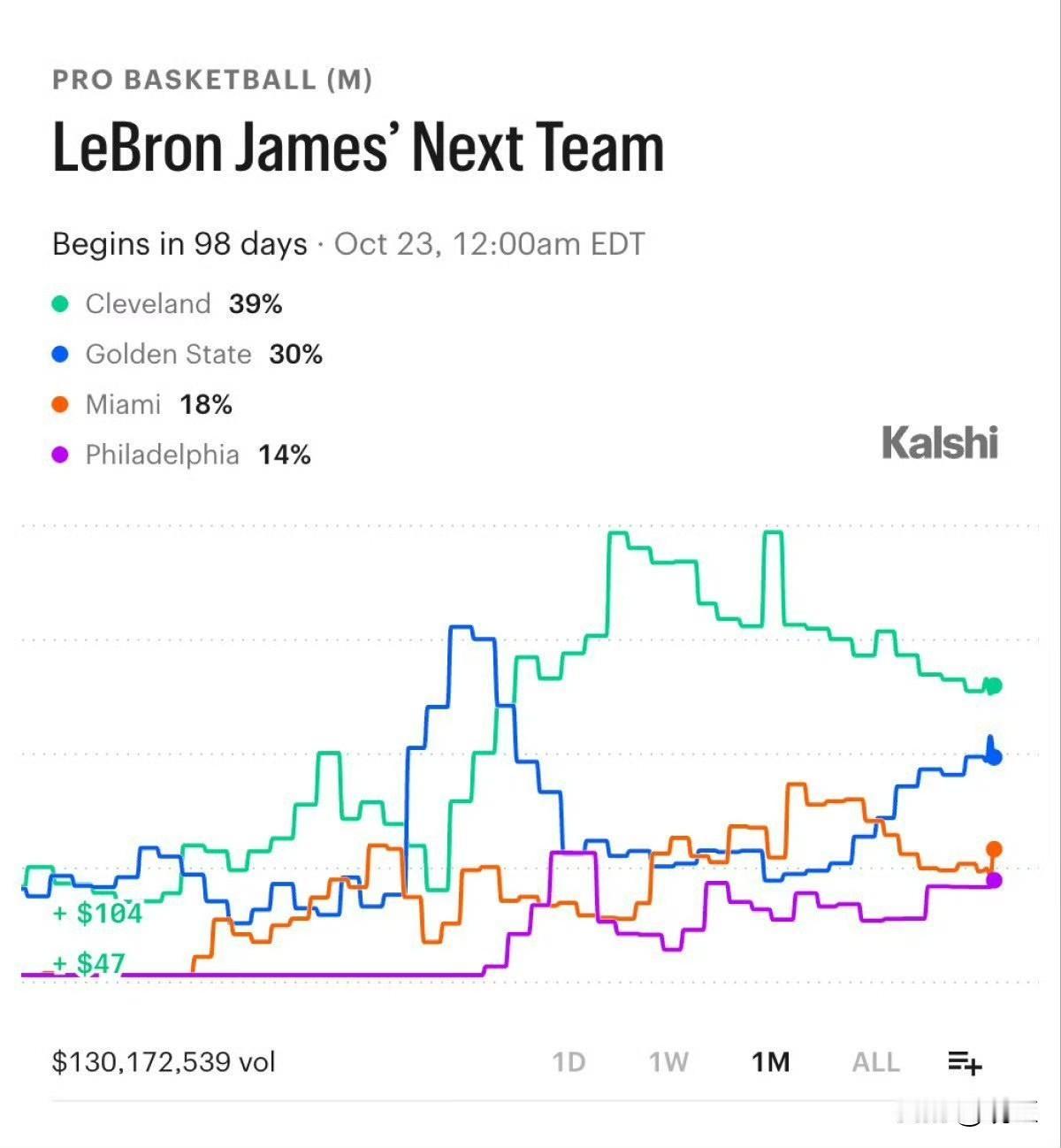Switch chart range to 1W
The width and height of the screenshot is (1061, 1148).
(x=668, y=1061)
